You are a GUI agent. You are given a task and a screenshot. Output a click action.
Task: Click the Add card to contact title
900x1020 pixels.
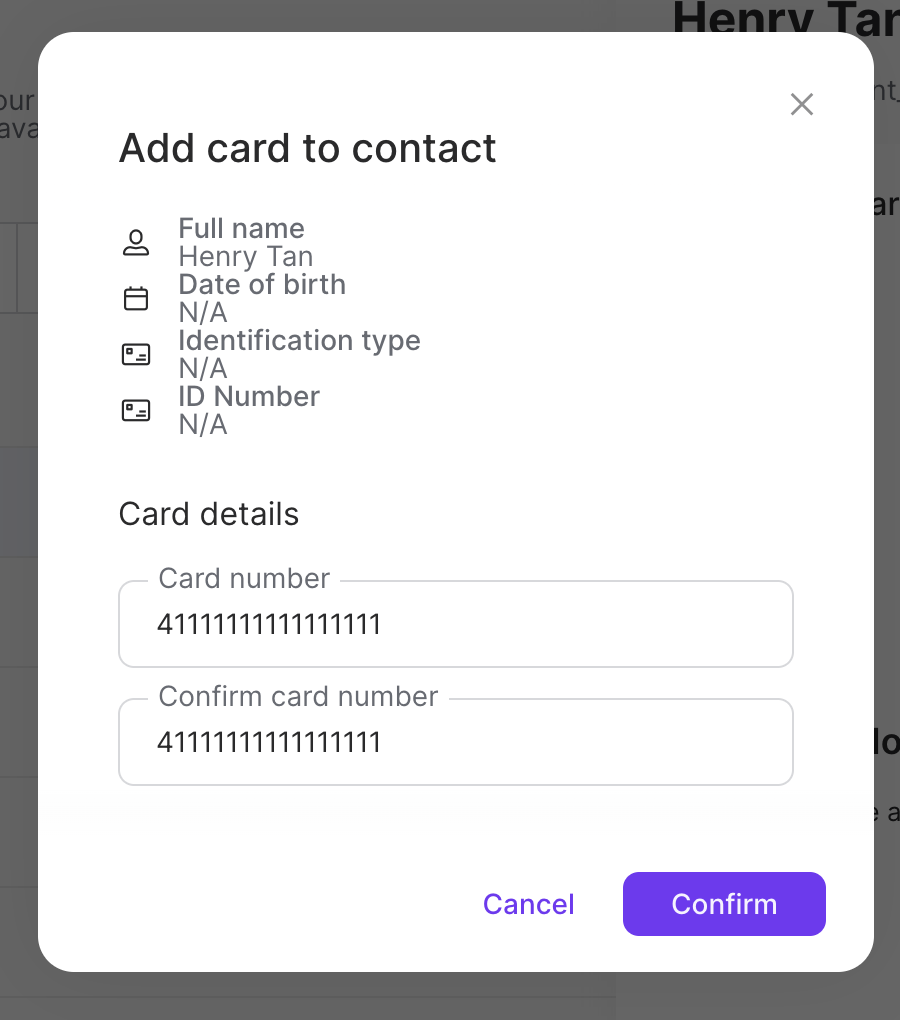(307, 148)
